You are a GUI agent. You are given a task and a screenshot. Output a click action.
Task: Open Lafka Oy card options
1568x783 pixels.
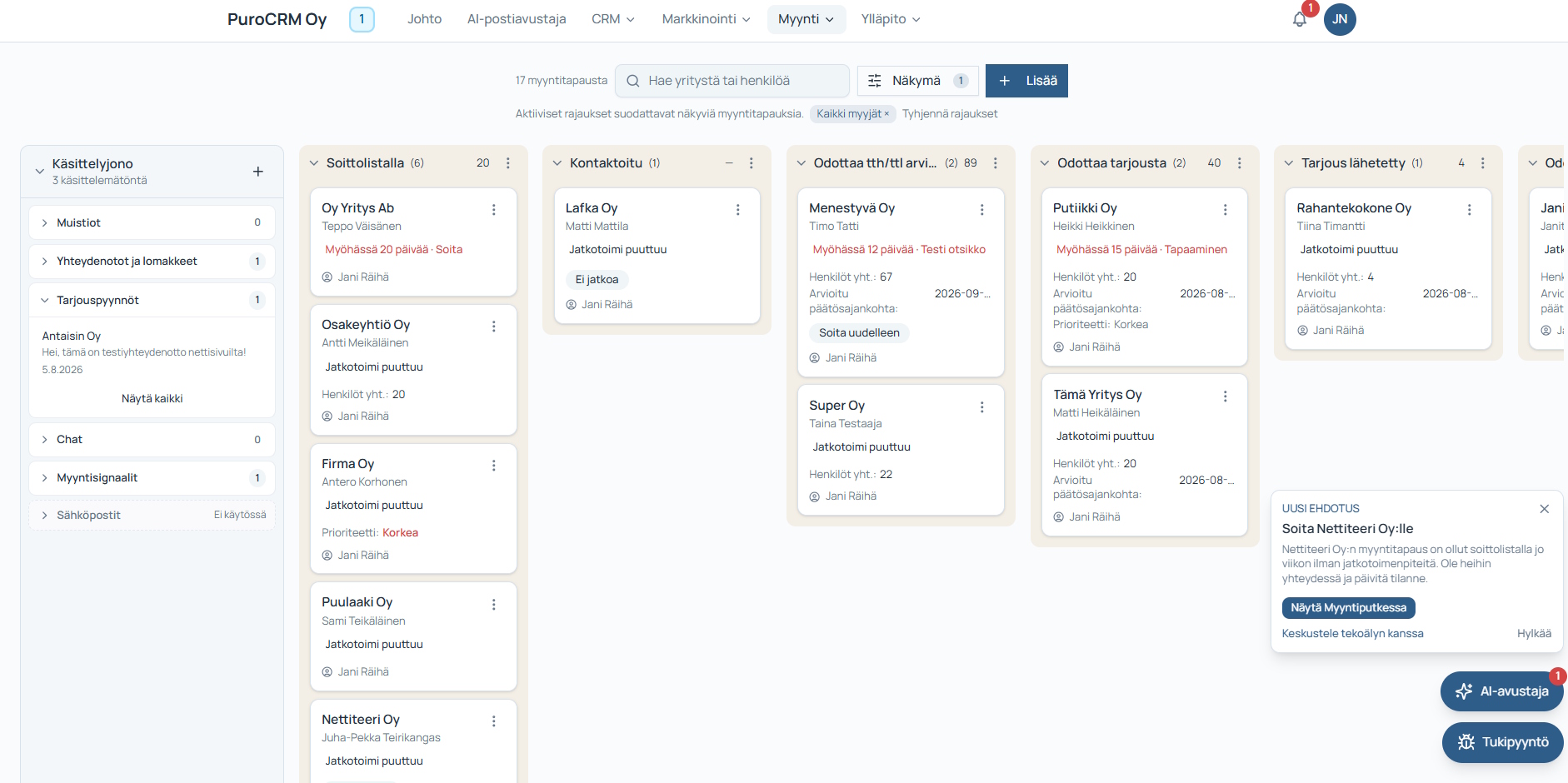point(738,210)
